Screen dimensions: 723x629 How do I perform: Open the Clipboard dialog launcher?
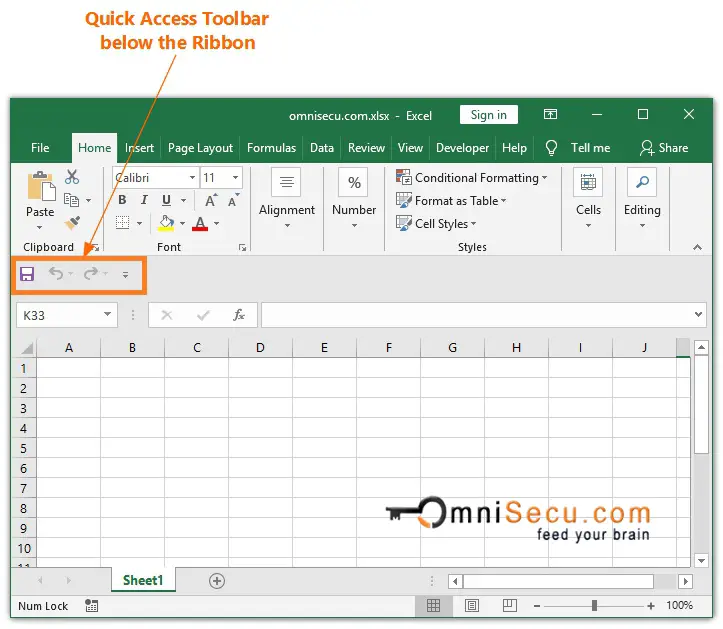pos(95,248)
